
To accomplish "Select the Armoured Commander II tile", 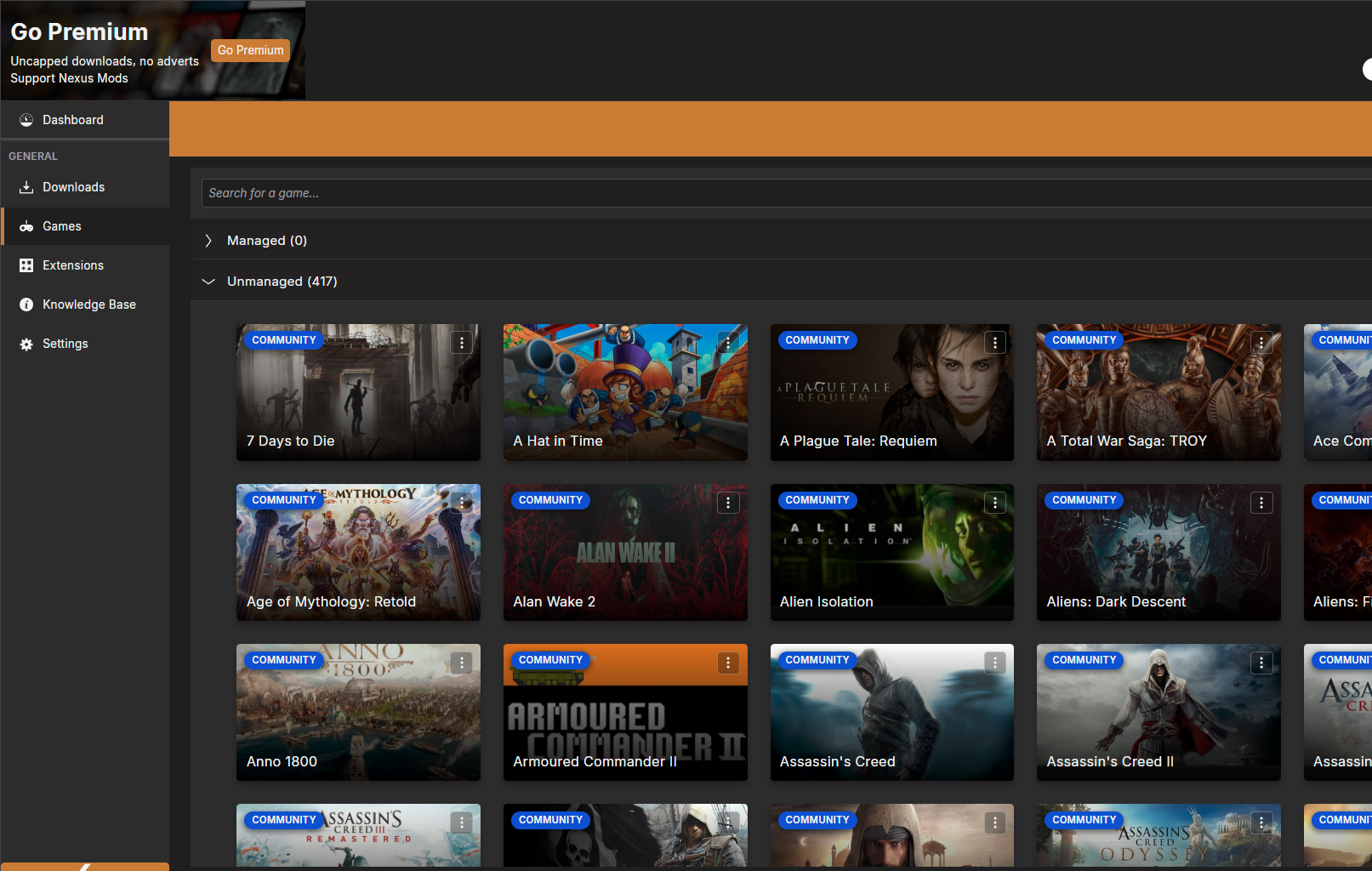I will pos(625,712).
